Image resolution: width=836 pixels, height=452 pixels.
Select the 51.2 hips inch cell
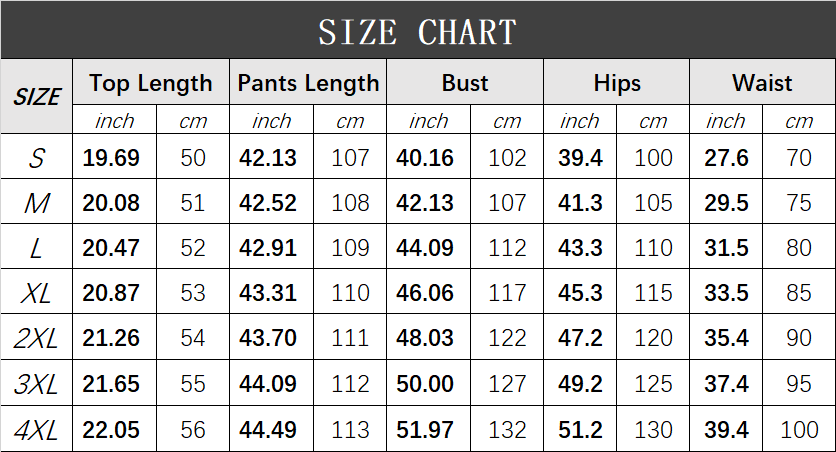pyautogui.click(x=580, y=430)
